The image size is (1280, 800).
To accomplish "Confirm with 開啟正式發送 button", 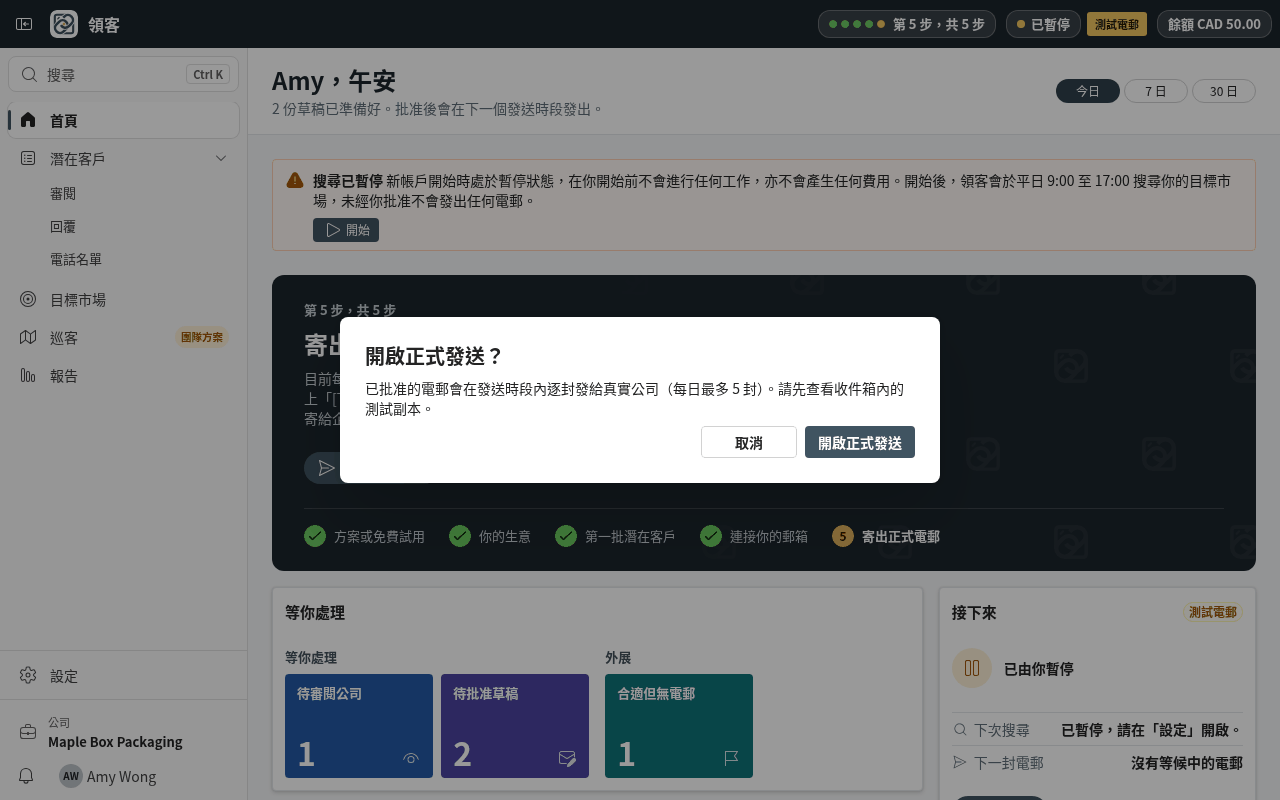I will tap(860, 442).
